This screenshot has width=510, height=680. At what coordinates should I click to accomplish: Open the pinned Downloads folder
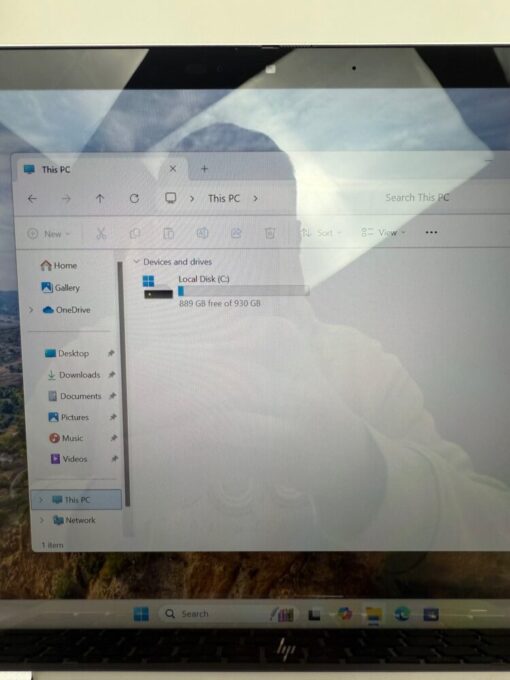click(x=74, y=375)
